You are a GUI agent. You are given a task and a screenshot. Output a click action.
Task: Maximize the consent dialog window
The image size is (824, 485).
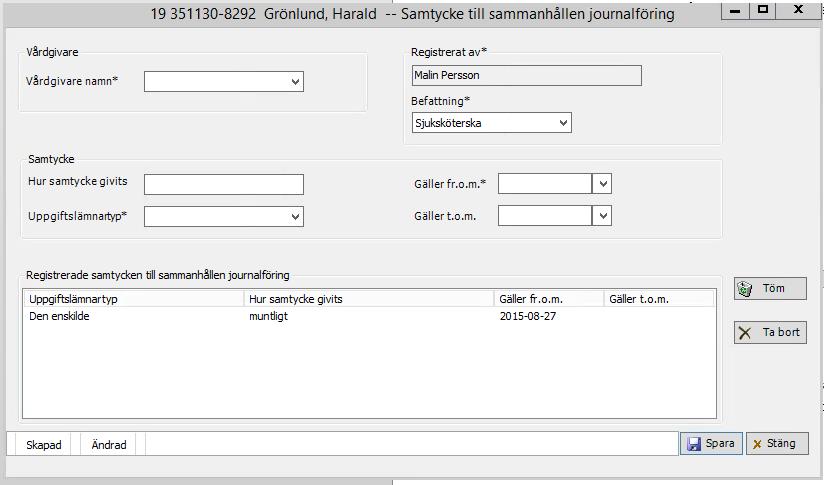[x=763, y=10]
